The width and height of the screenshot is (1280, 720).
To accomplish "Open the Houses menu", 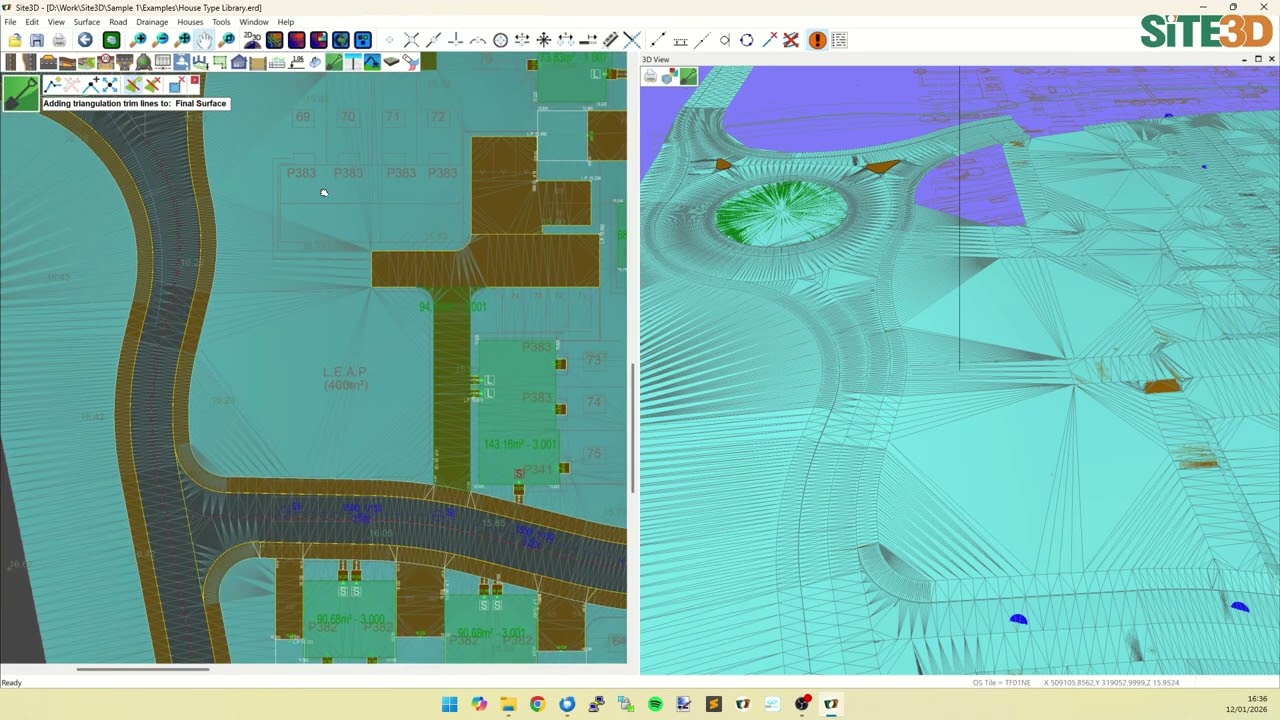I will 190,22.
